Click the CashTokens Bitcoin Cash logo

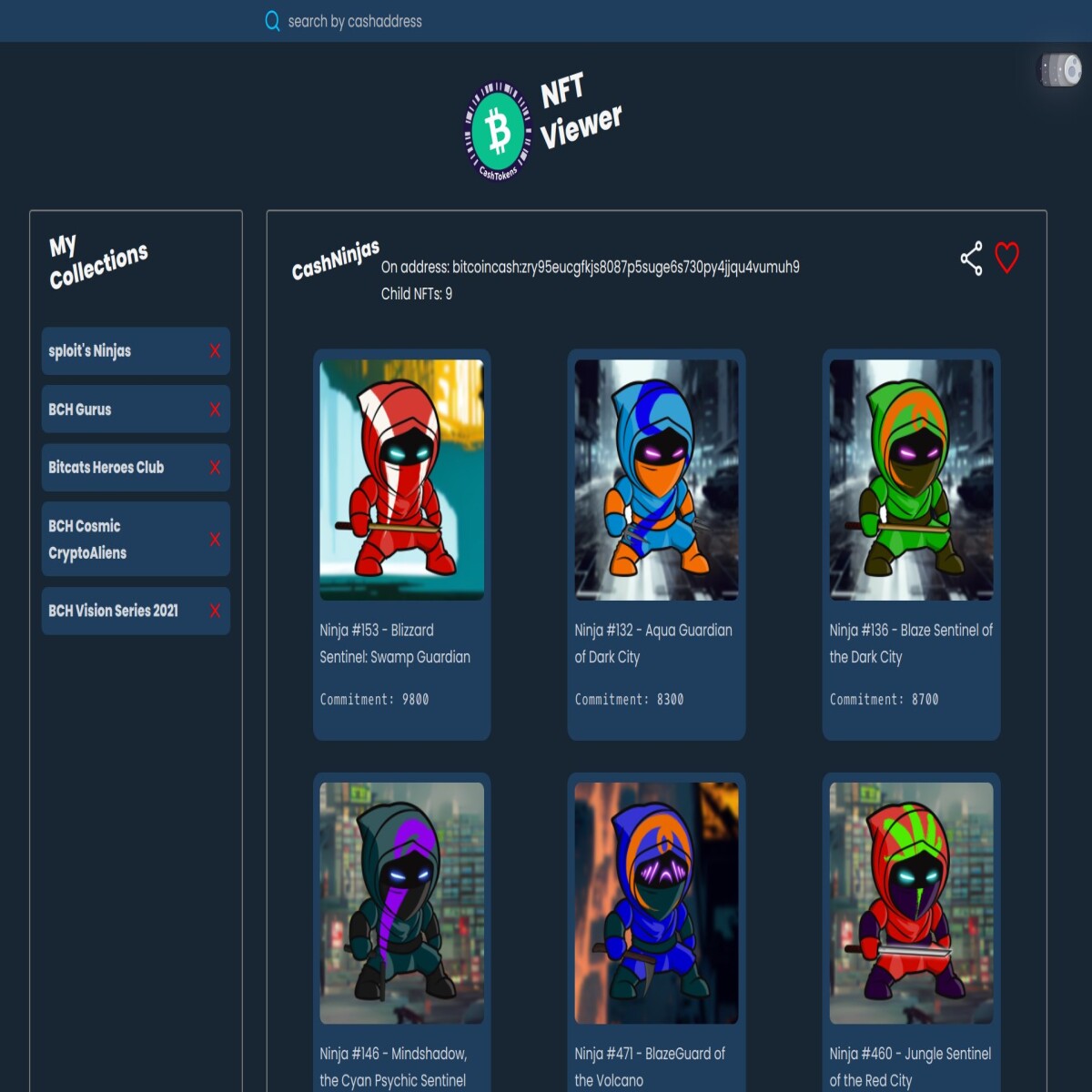[498, 131]
